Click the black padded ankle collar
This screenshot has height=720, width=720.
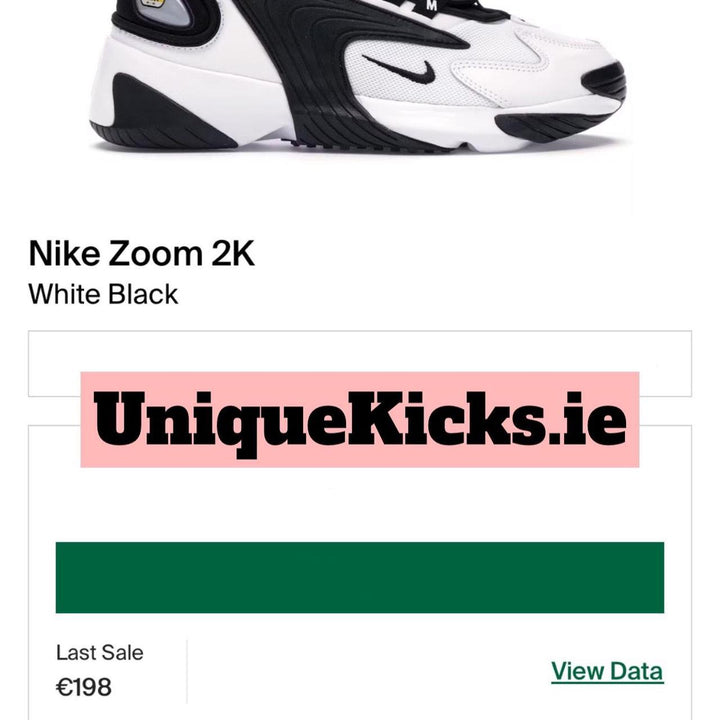[165, 23]
